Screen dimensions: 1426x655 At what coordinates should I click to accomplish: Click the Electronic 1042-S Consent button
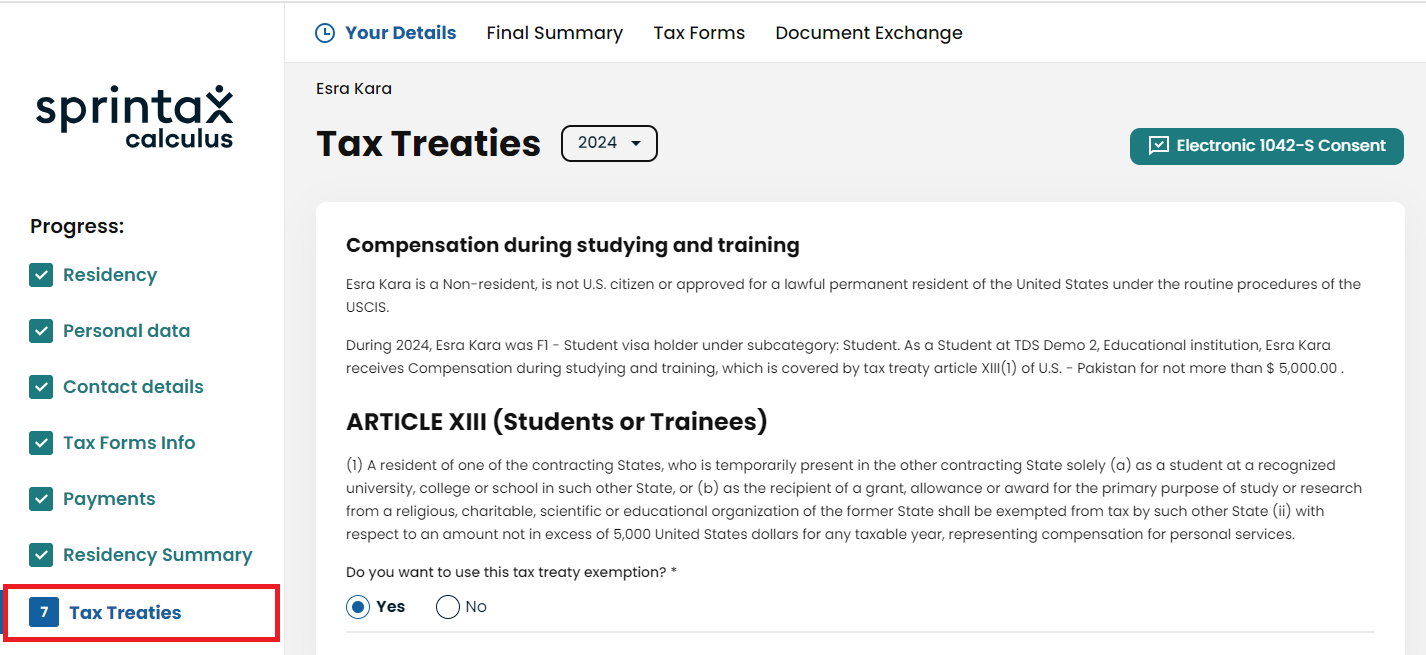[x=1267, y=146]
